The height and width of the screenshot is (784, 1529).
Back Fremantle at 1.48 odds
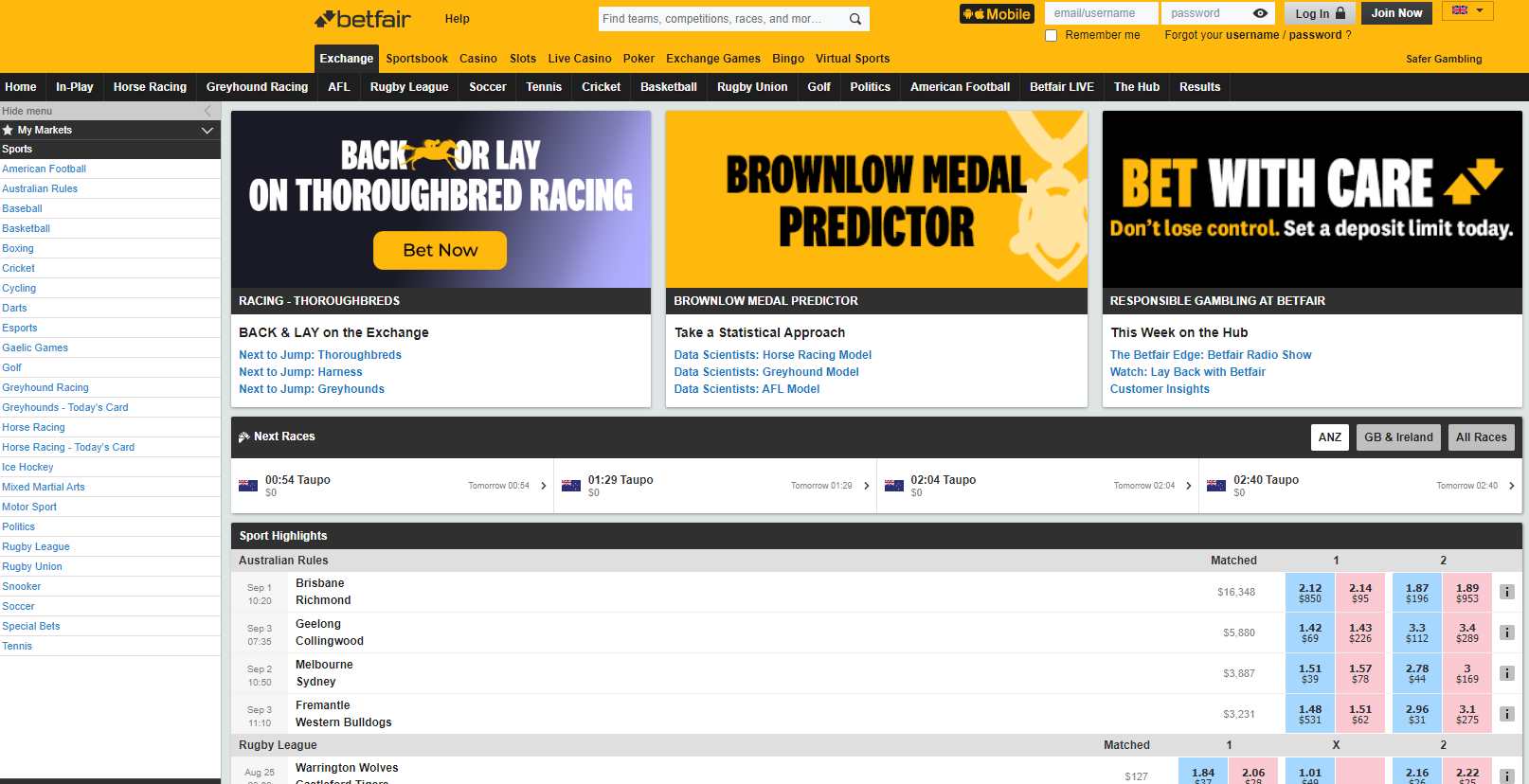(1310, 714)
